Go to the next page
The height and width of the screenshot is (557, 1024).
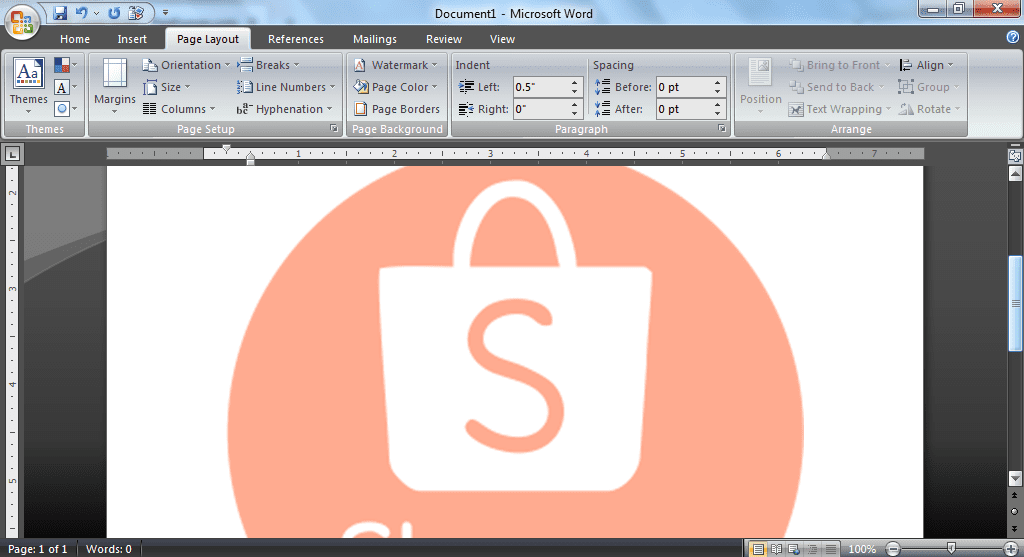1015,528
